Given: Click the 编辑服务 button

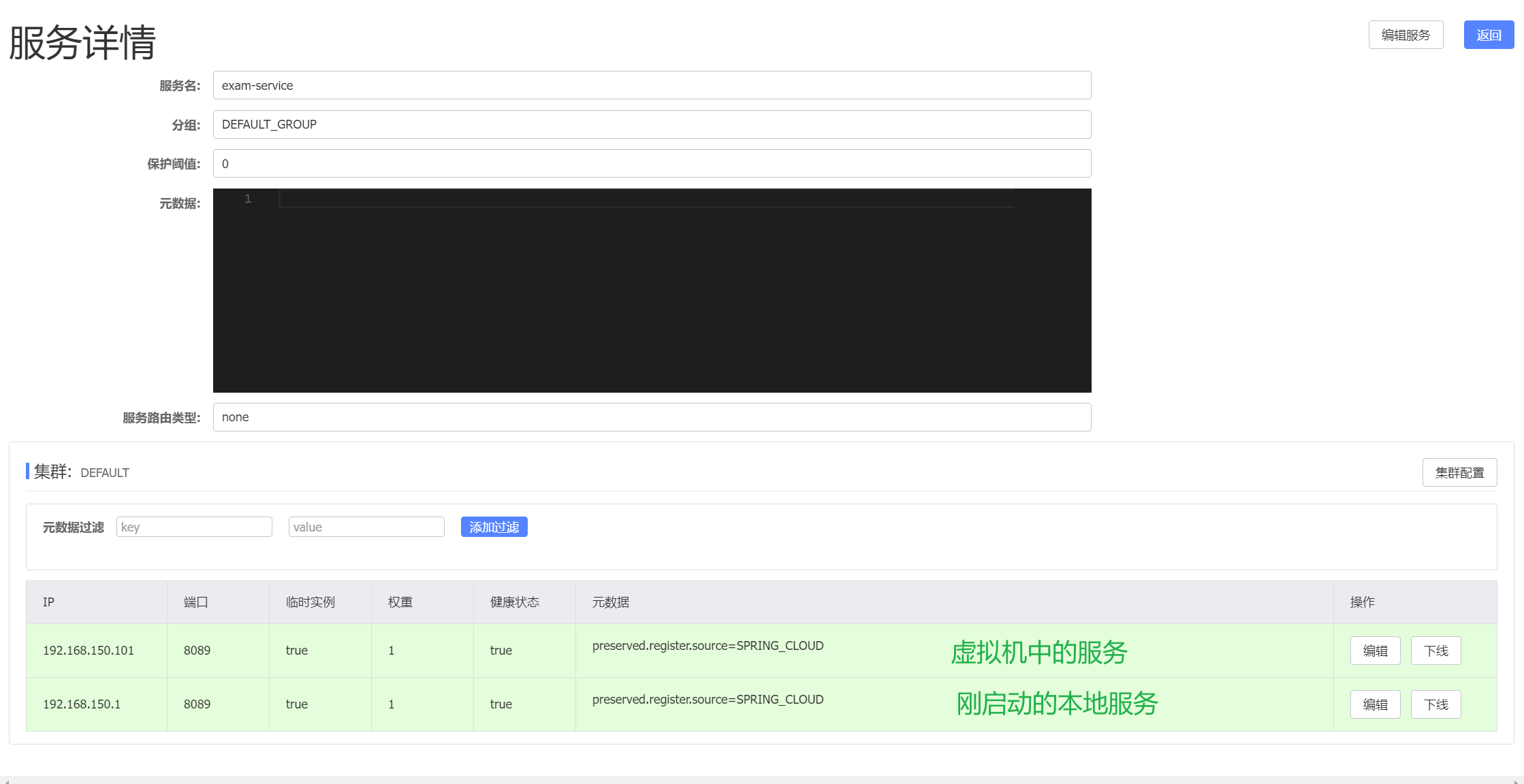Looking at the screenshot, I should [1405, 35].
